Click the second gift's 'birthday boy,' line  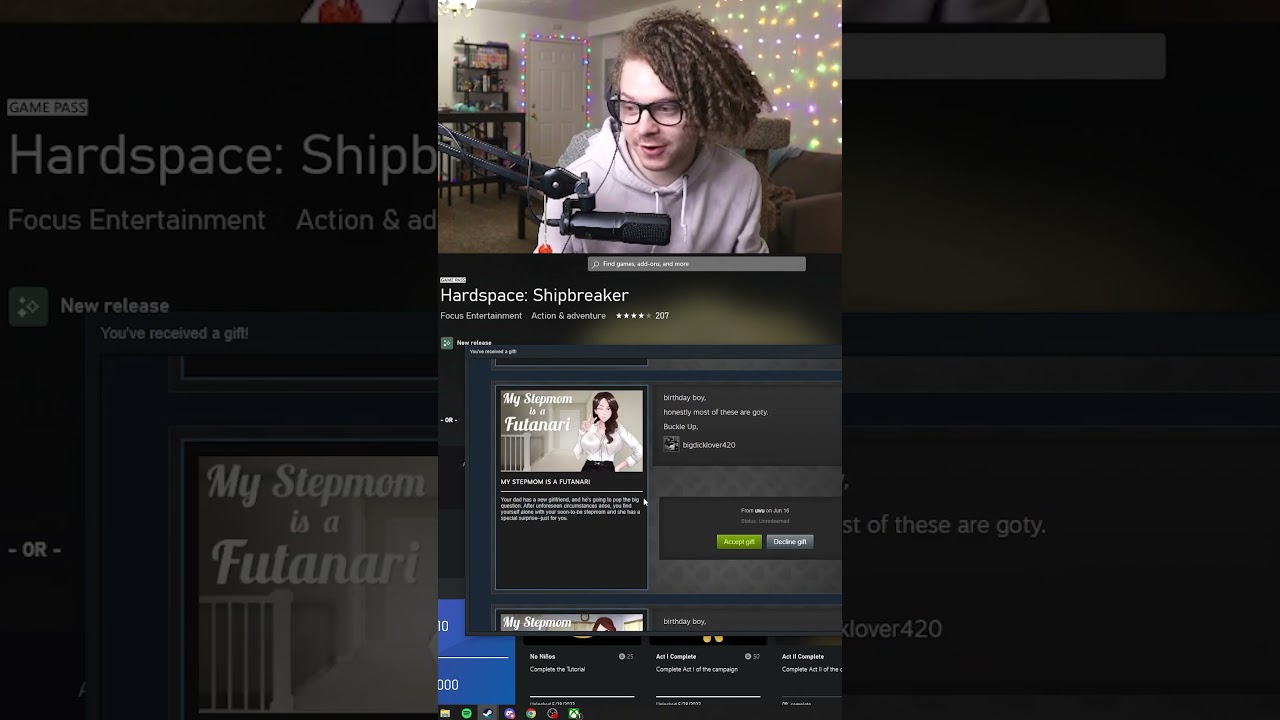(685, 622)
